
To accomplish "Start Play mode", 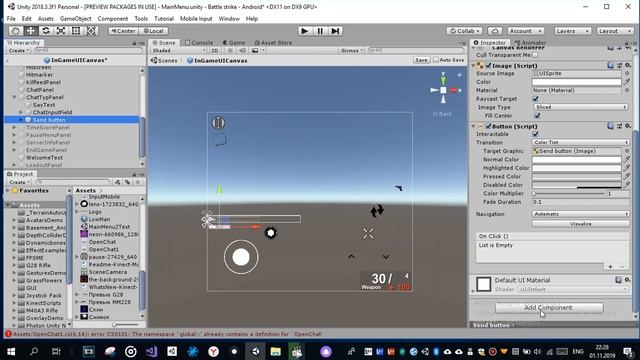I will point(304,31).
